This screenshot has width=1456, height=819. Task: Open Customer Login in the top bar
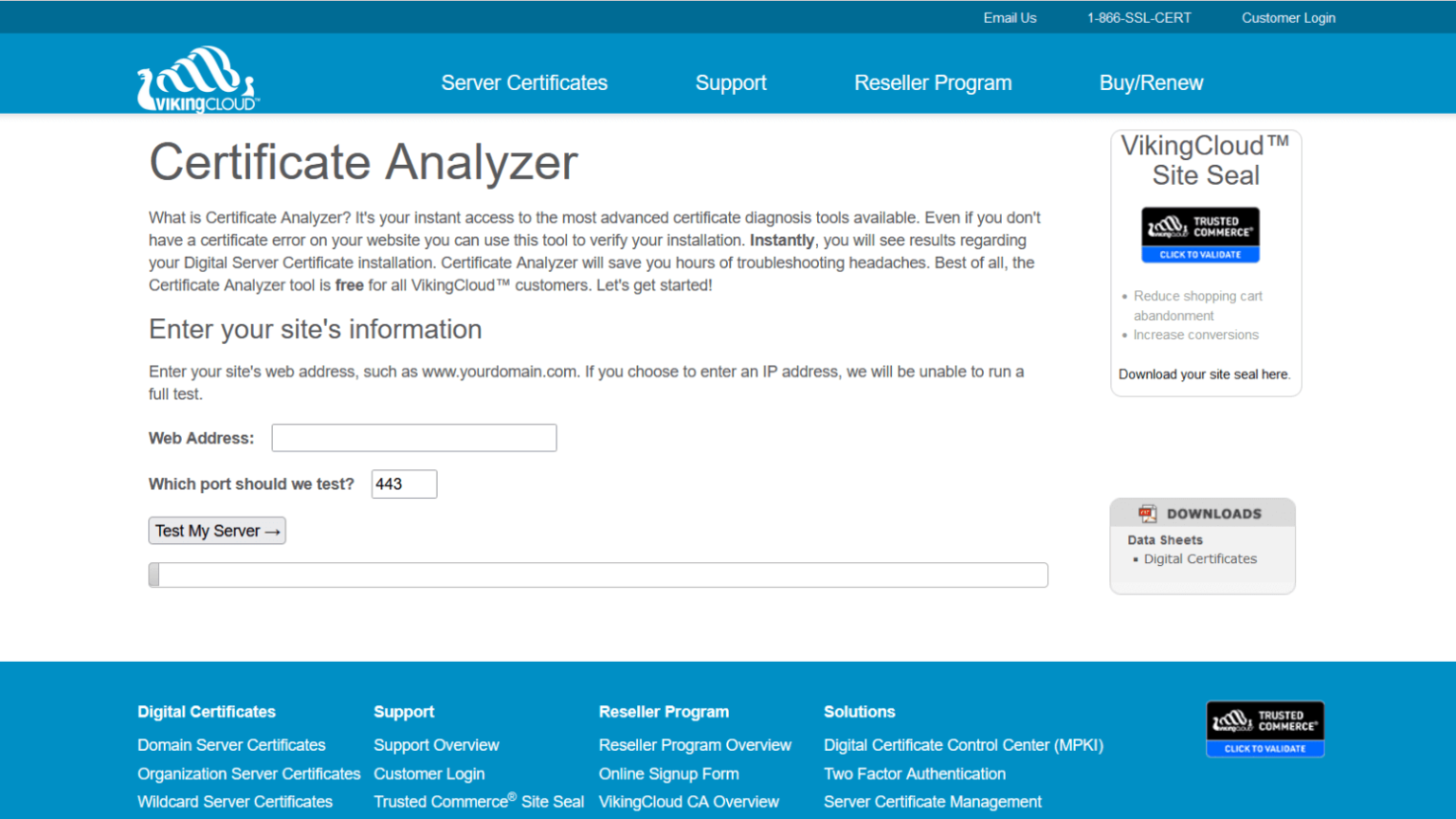tap(1288, 18)
